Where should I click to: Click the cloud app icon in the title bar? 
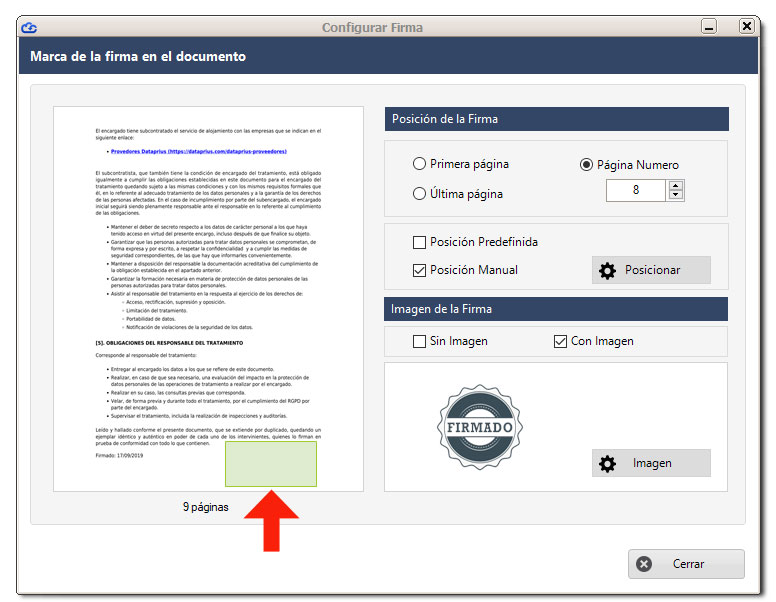(x=29, y=27)
